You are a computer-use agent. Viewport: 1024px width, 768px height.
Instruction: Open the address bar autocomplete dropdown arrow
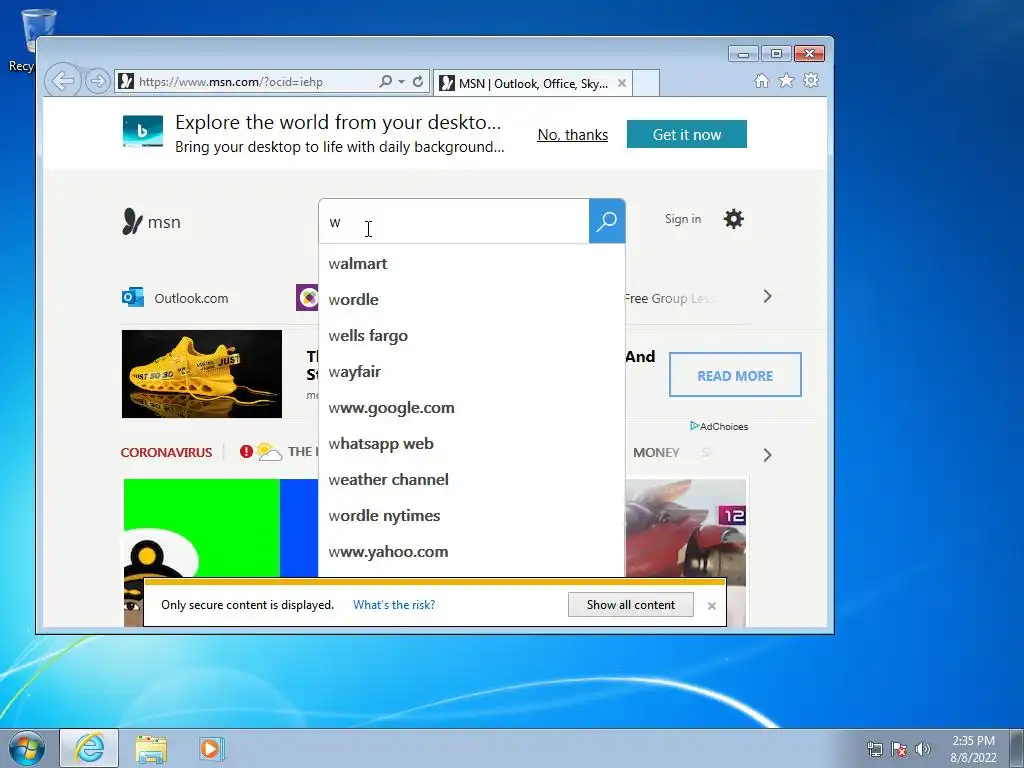click(401, 82)
